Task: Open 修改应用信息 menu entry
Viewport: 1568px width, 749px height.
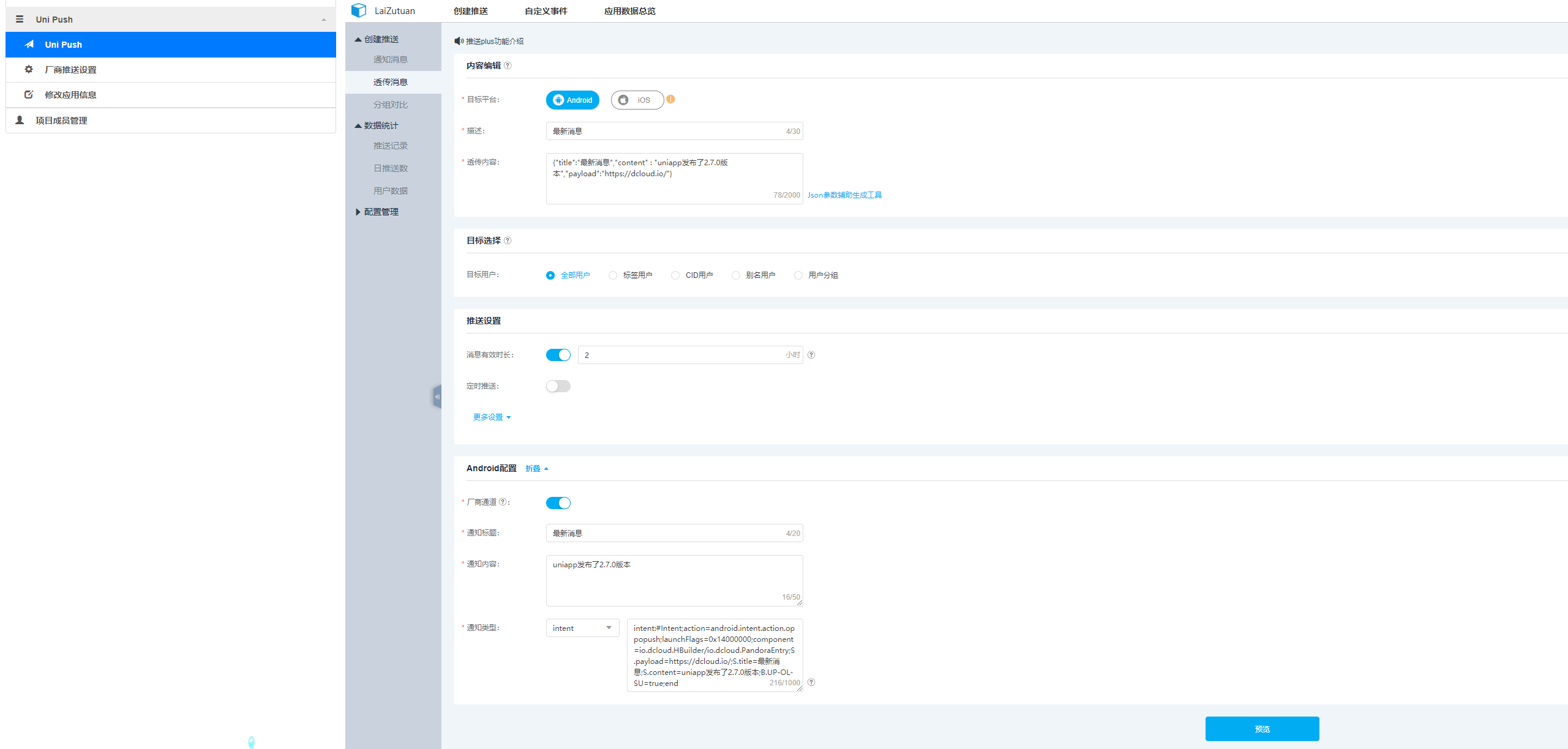Action: click(x=171, y=94)
